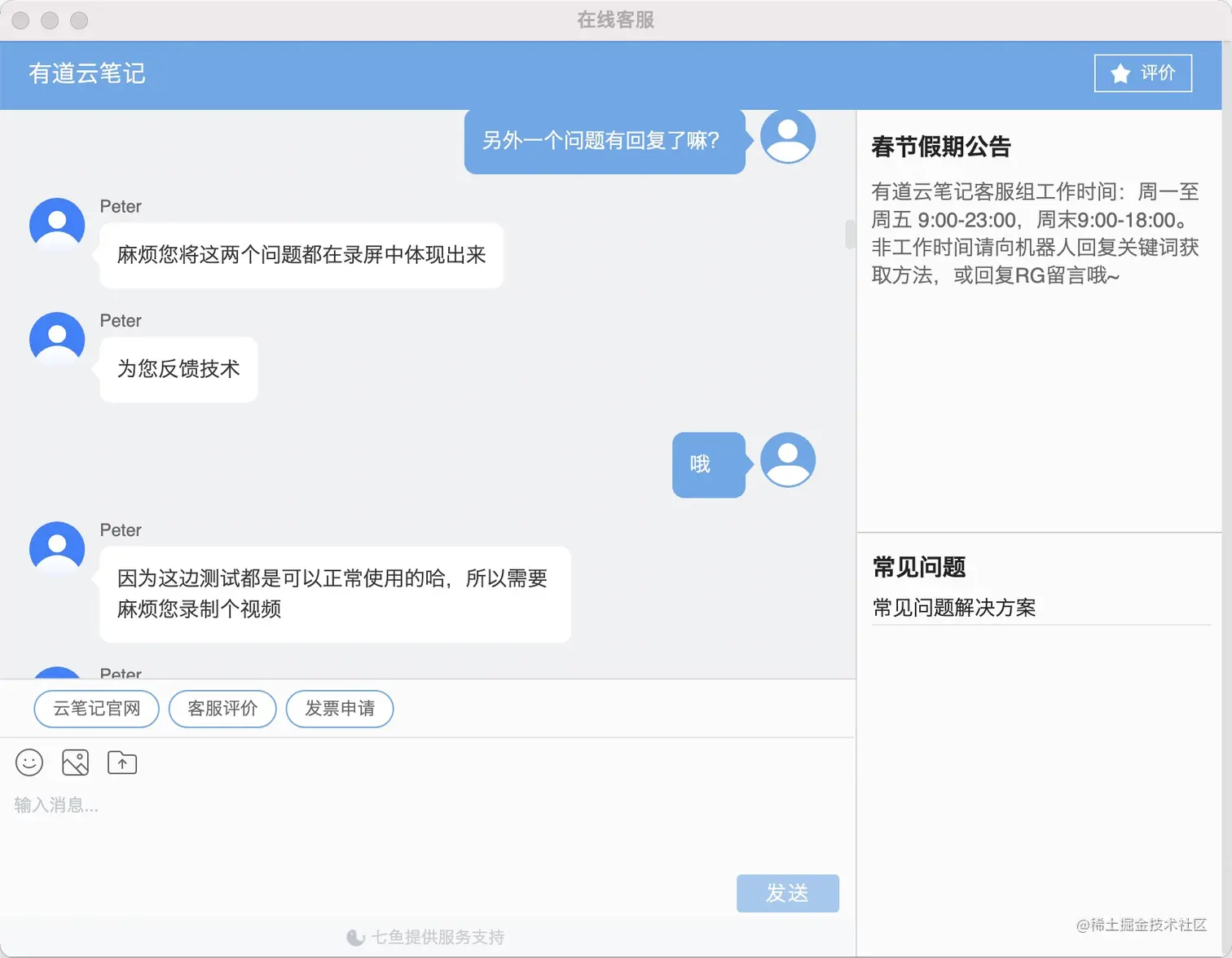Click Peter's avatar beside 为您反馈技术 message
This screenshot has width=1232, height=958.
point(57,339)
